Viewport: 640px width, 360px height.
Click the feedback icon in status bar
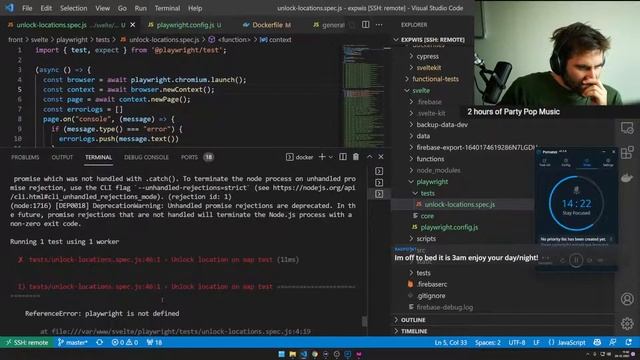[613, 342]
